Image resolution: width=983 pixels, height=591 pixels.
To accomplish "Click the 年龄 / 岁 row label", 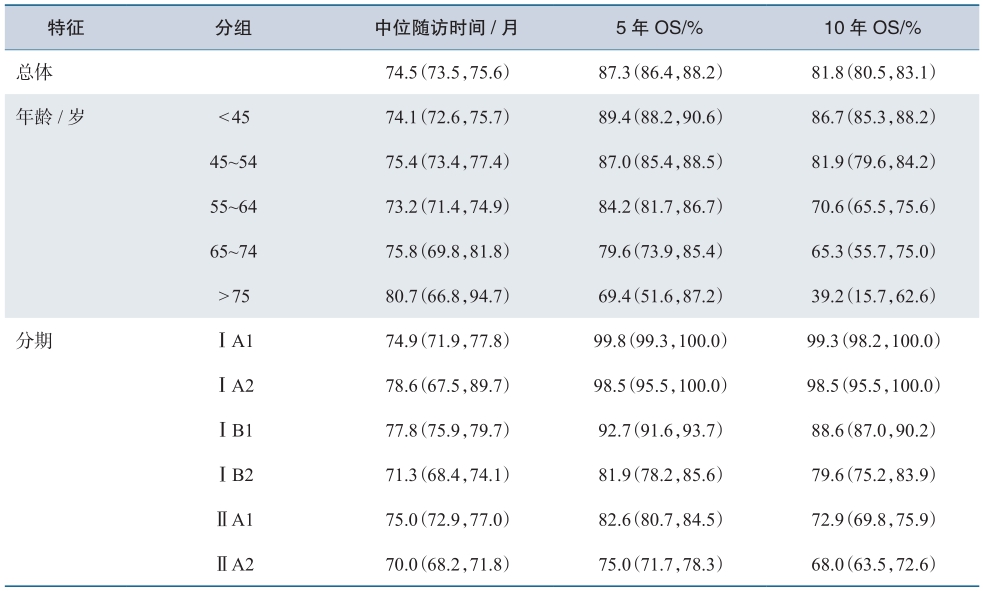I will pyautogui.click(x=50, y=117).
